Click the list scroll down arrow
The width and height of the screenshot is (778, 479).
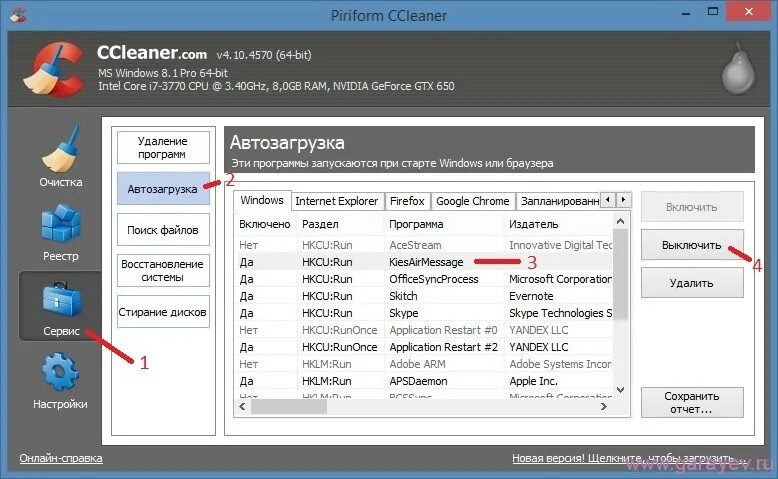[x=620, y=390]
